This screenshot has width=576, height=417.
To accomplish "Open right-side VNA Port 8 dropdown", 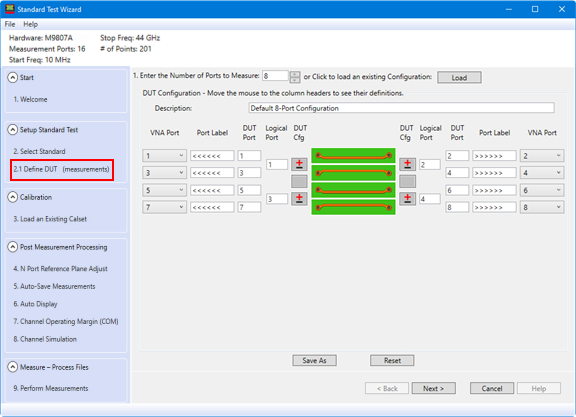I will 542,207.
